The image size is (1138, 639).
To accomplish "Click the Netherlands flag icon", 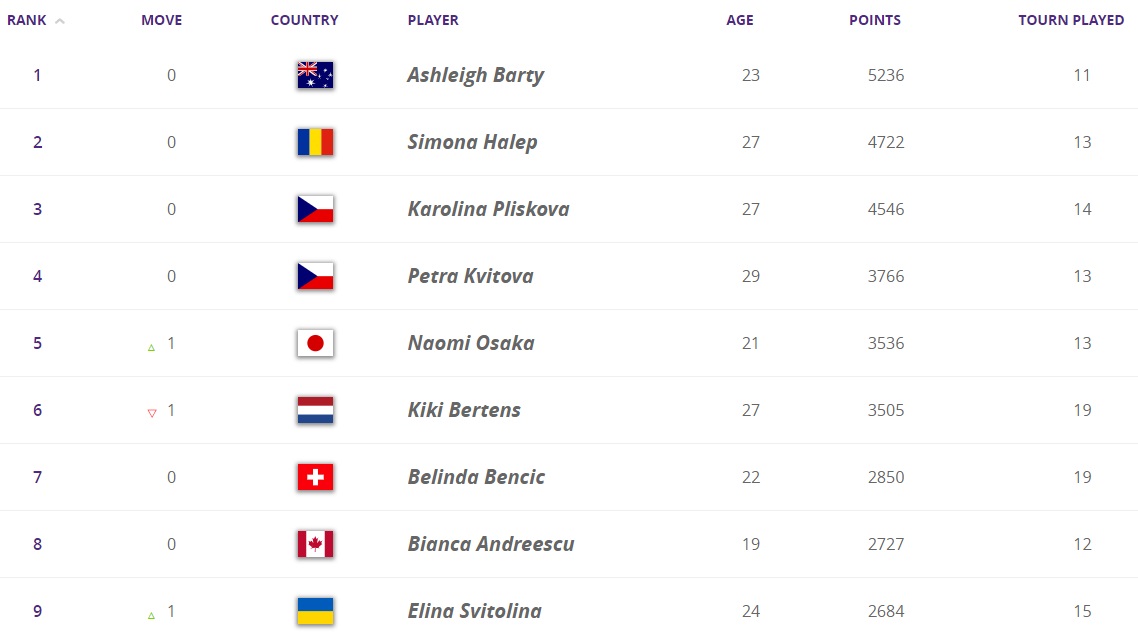I will pos(315,410).
